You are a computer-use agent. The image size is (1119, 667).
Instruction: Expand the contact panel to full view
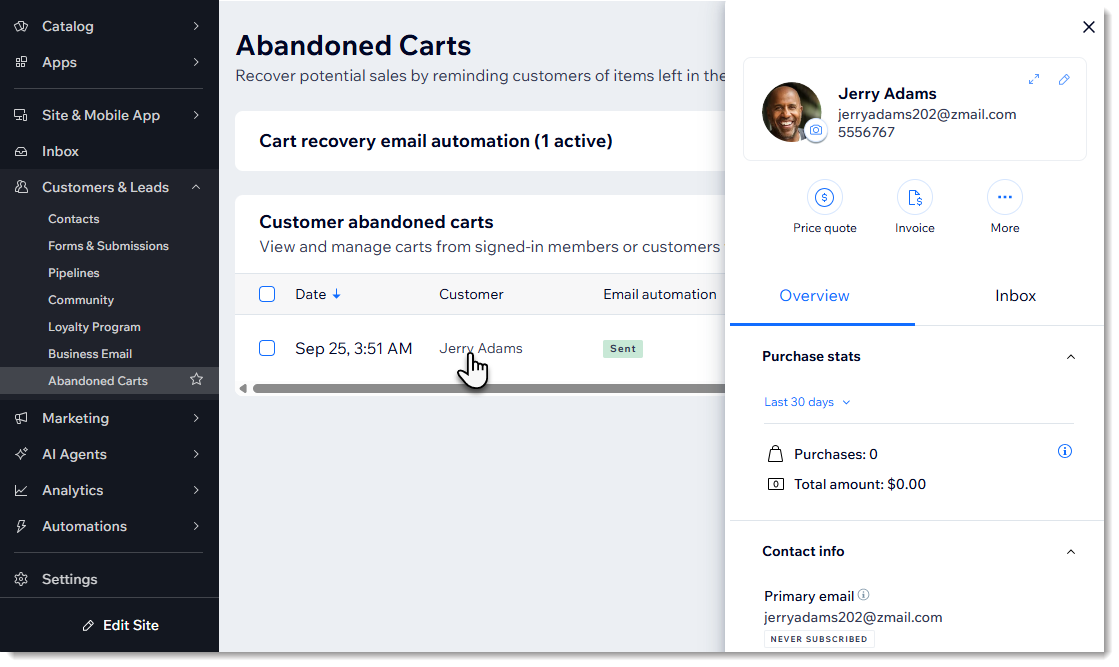[1033, 79]
